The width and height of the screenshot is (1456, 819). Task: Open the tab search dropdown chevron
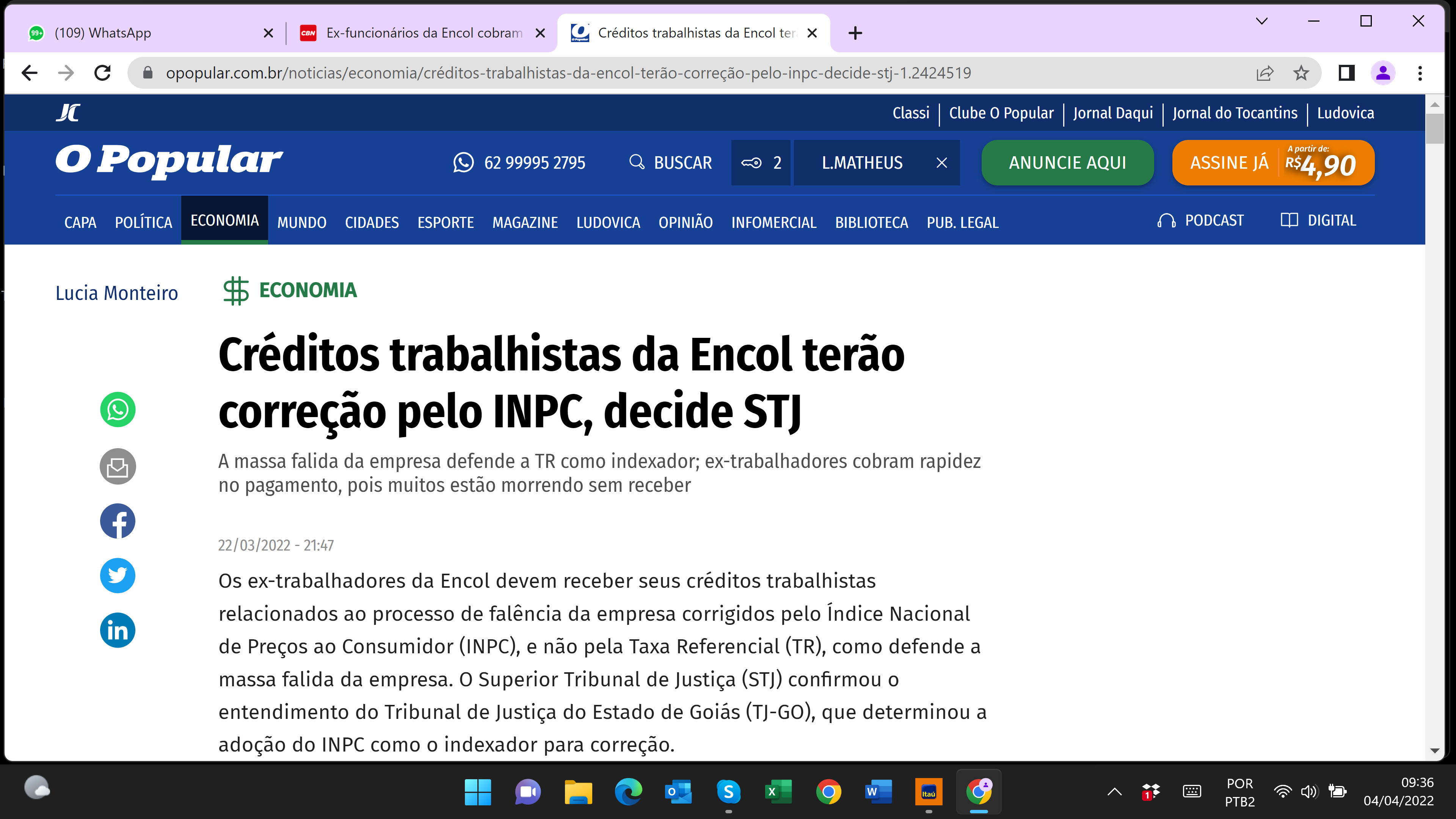[x=1261, y=22]
